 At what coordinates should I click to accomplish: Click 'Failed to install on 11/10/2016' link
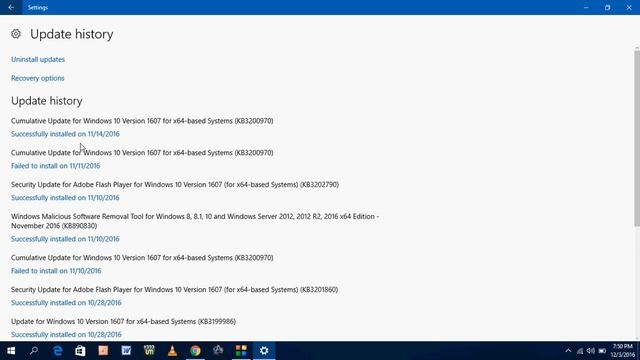tap(56, 271)
